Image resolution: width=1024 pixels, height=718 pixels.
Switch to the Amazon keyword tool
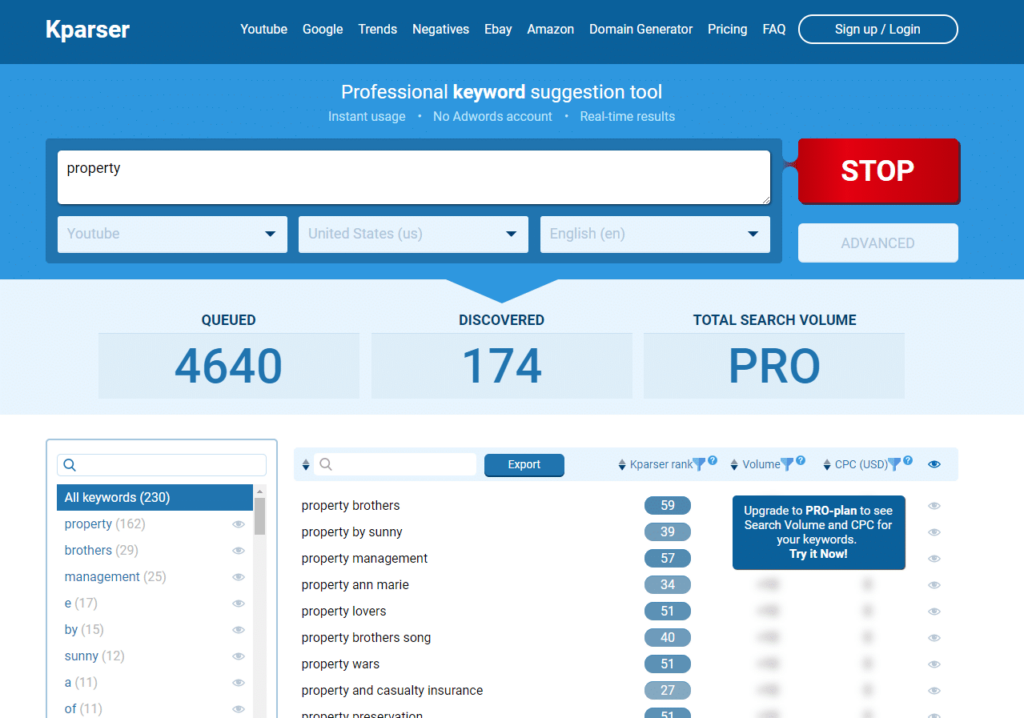point(551,29)
